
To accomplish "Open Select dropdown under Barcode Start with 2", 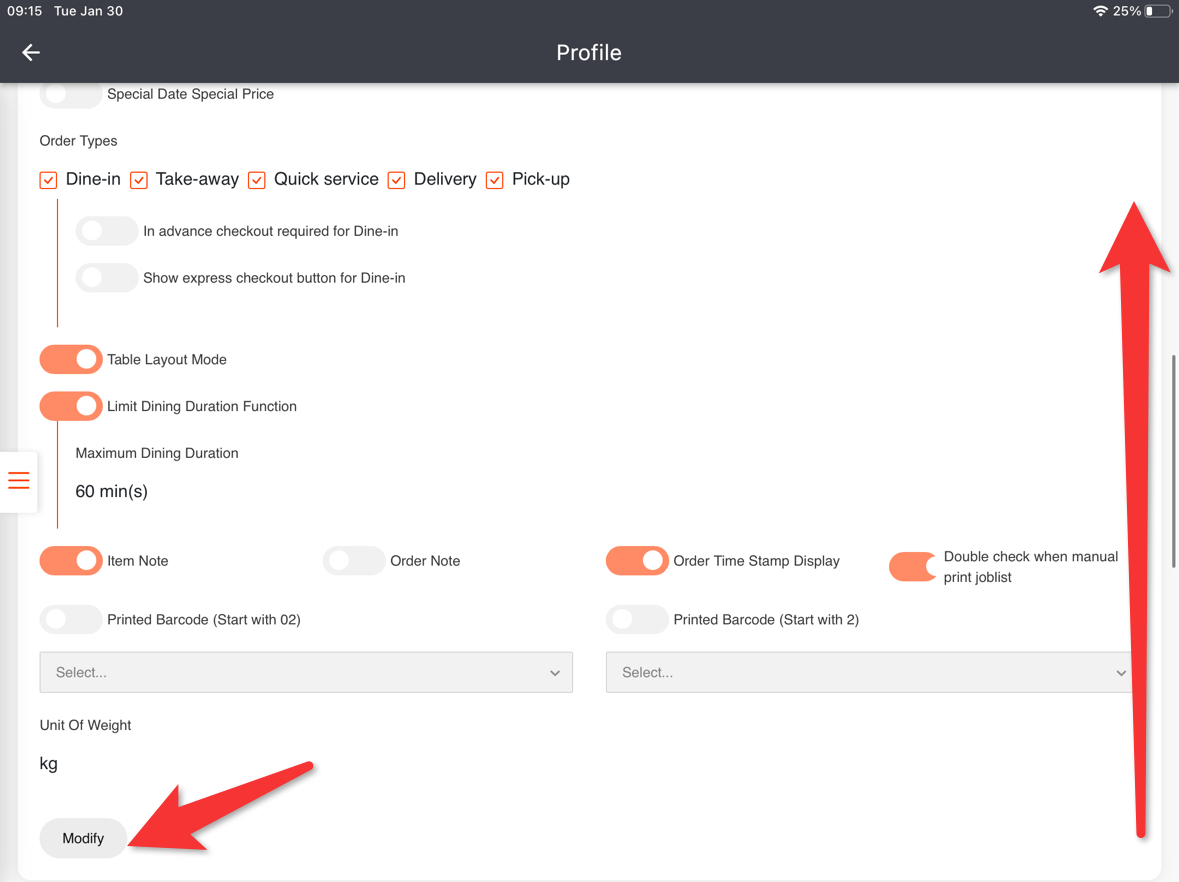I will point(868,672).
